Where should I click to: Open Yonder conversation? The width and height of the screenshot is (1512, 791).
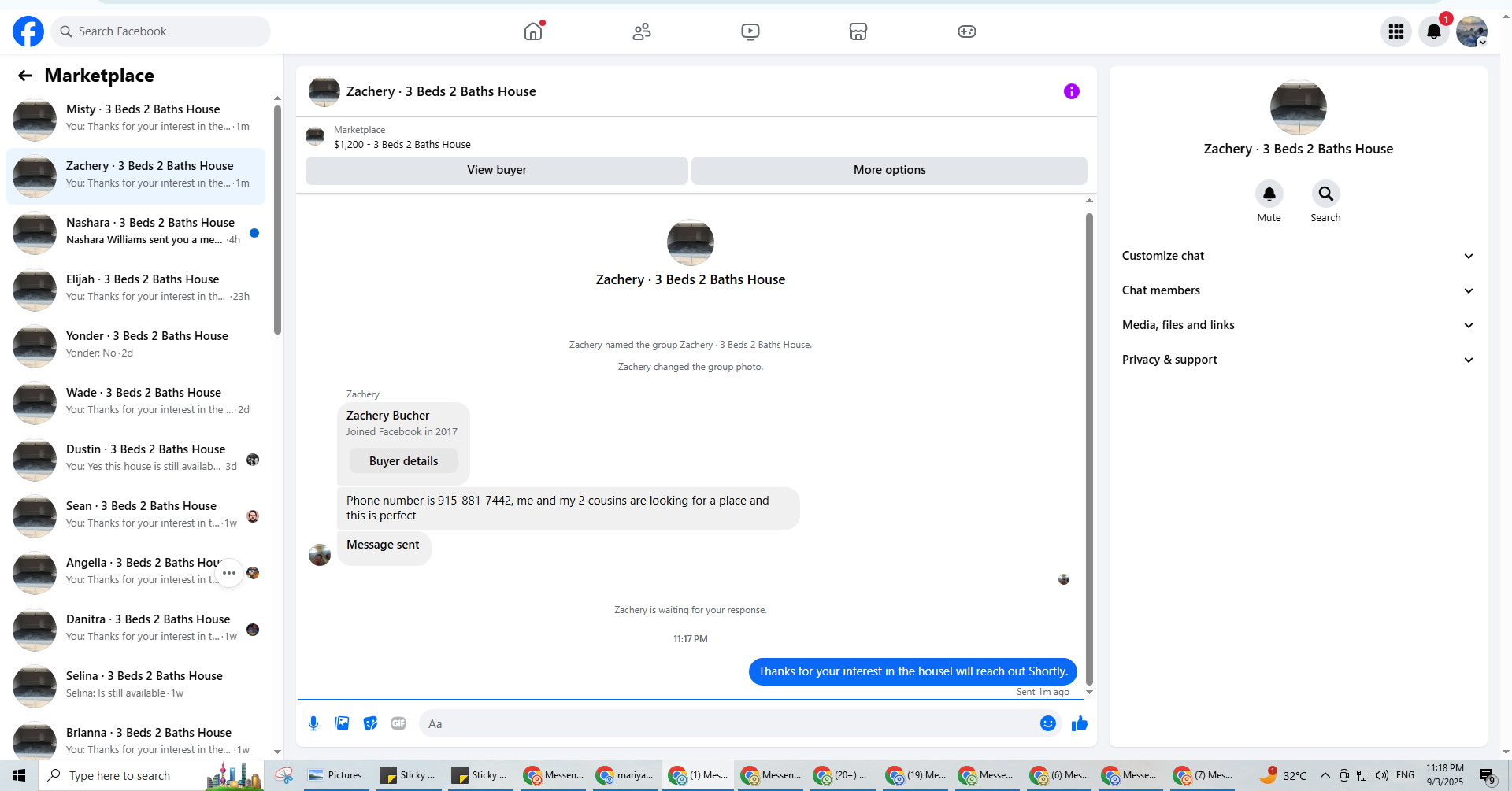(136, 346)
